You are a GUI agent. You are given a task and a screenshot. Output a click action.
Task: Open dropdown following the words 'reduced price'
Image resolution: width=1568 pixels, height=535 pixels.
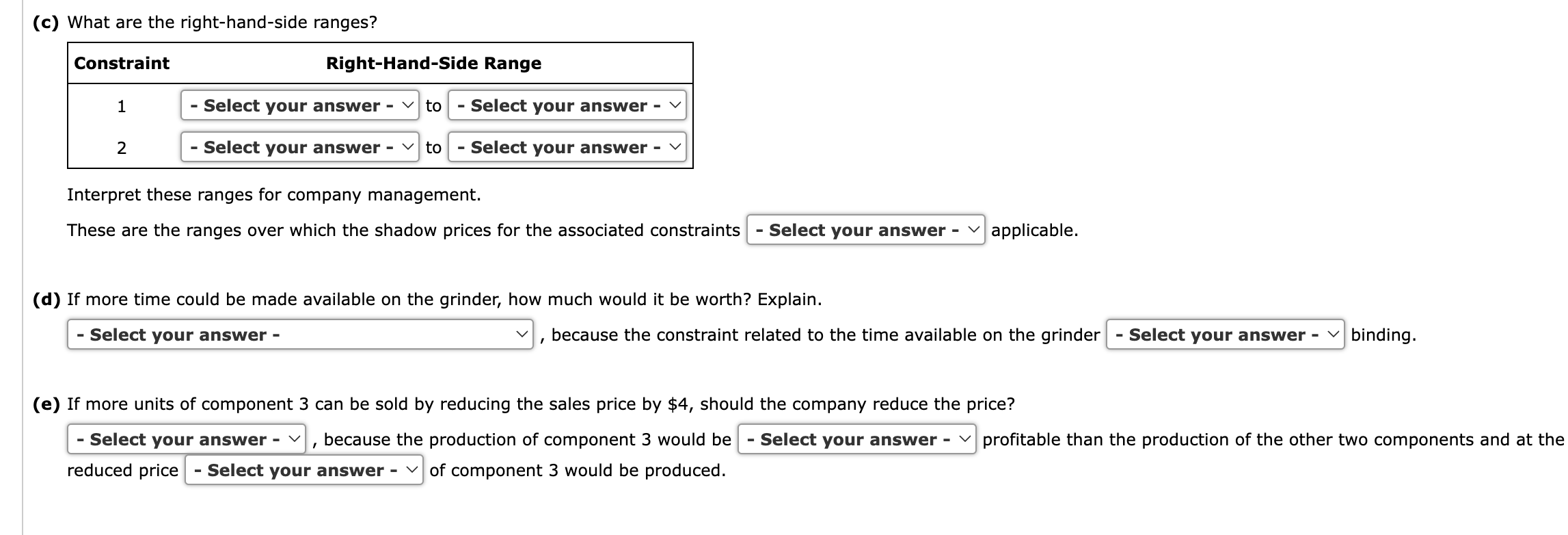pos(304,470)
